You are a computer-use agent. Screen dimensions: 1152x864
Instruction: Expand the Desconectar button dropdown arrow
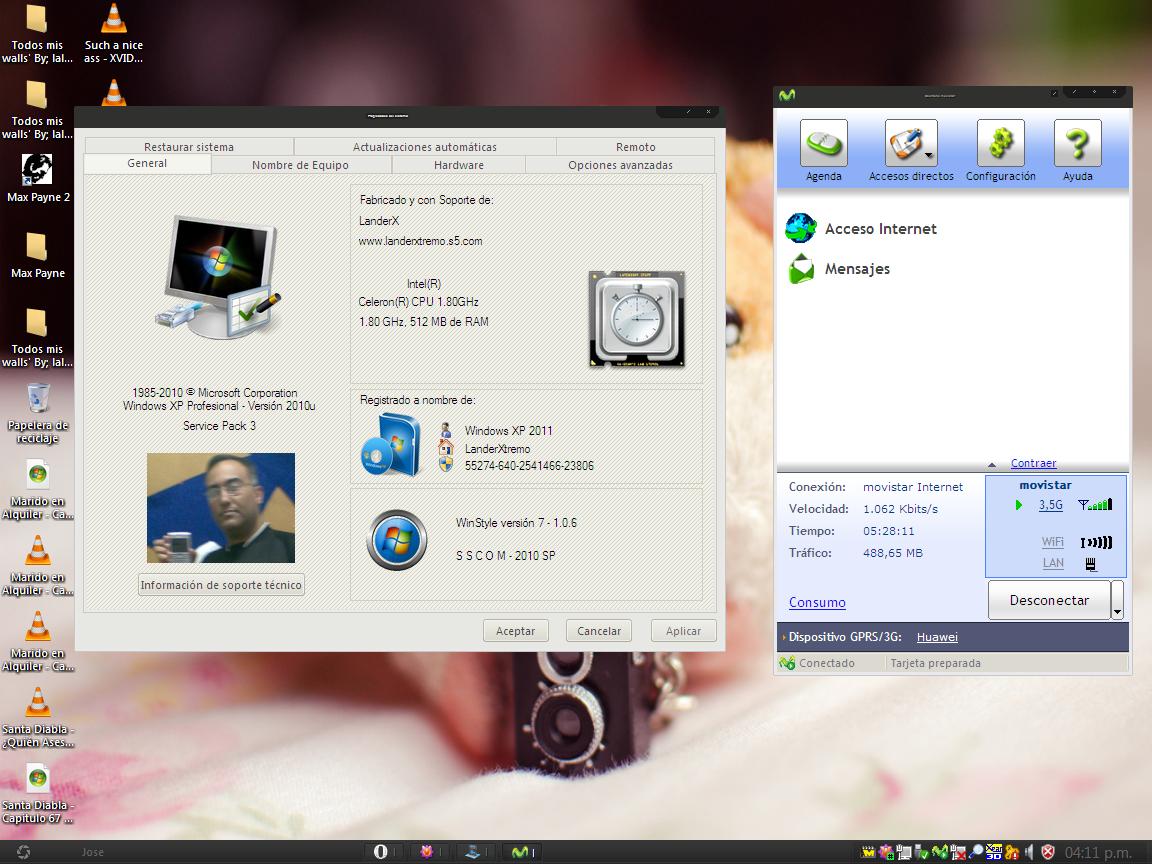[x=1117, y=600]
